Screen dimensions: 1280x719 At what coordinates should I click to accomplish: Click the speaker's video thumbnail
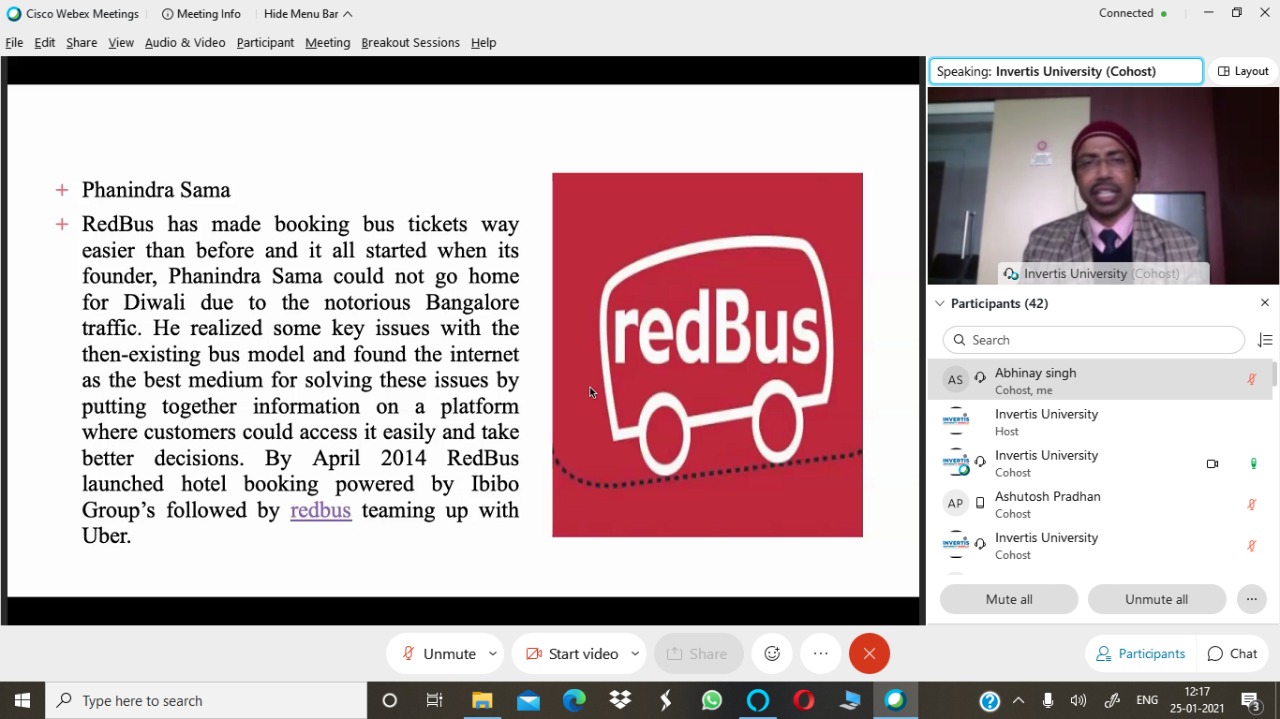tap(1103, 186)
